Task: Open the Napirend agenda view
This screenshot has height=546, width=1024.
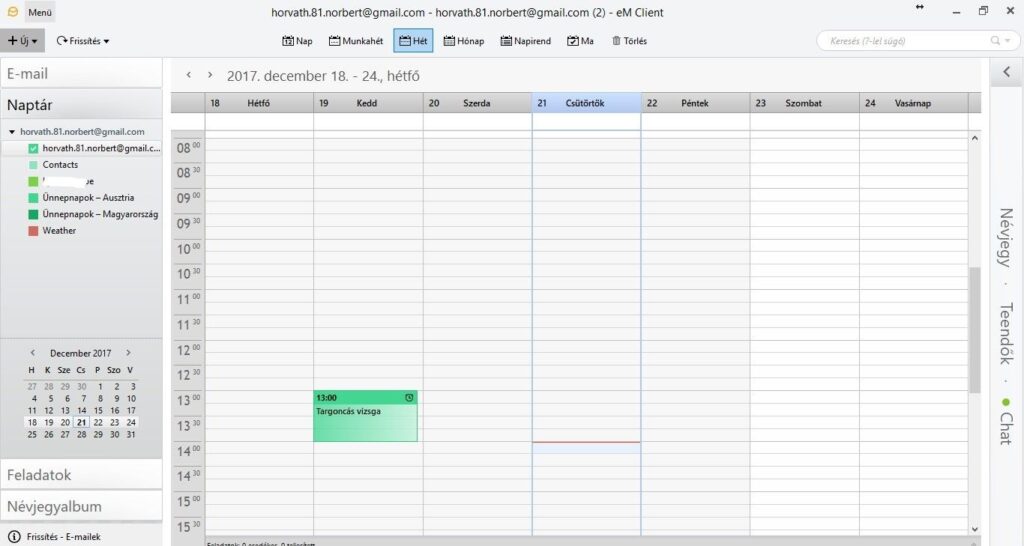Action: pos(526,40)
